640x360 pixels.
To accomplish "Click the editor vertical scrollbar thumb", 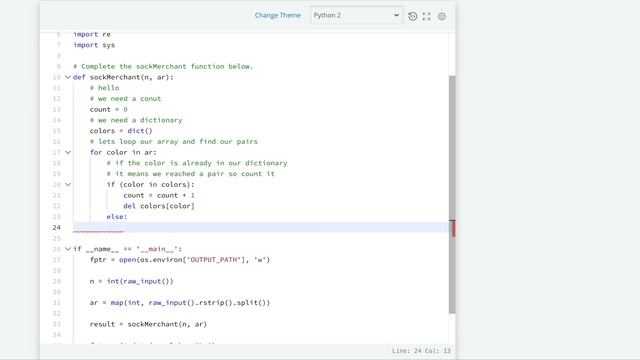I will pos(452,194).
